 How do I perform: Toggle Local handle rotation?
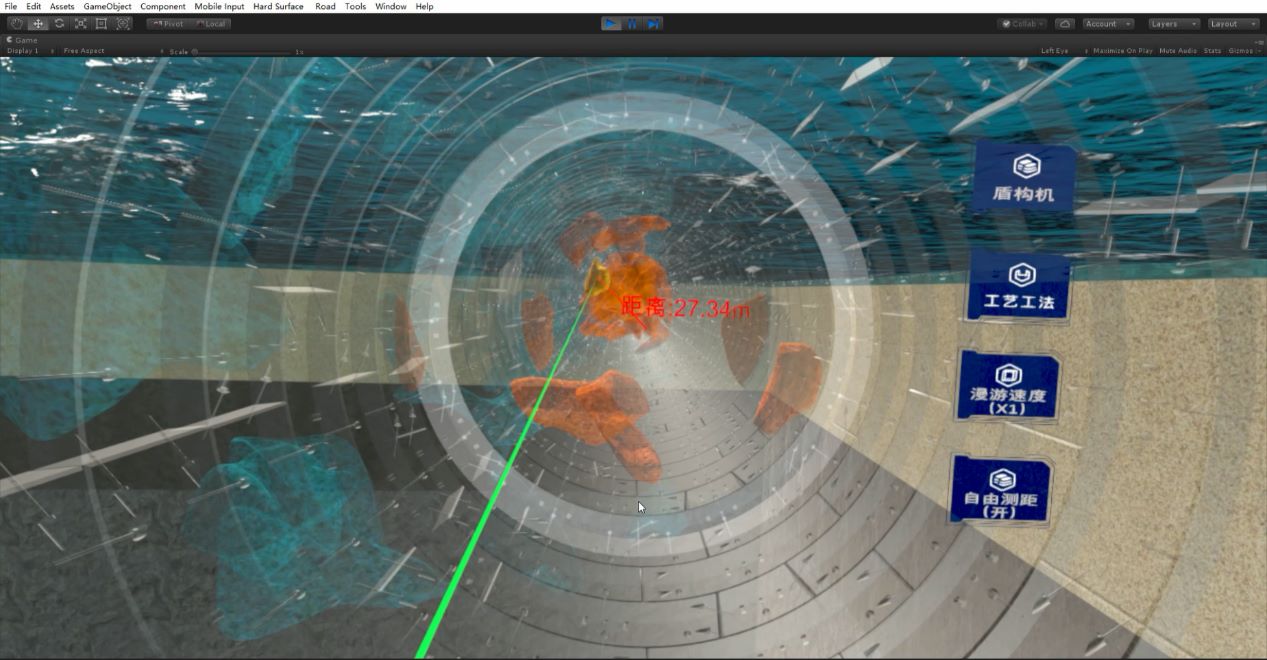pos(210,23)
